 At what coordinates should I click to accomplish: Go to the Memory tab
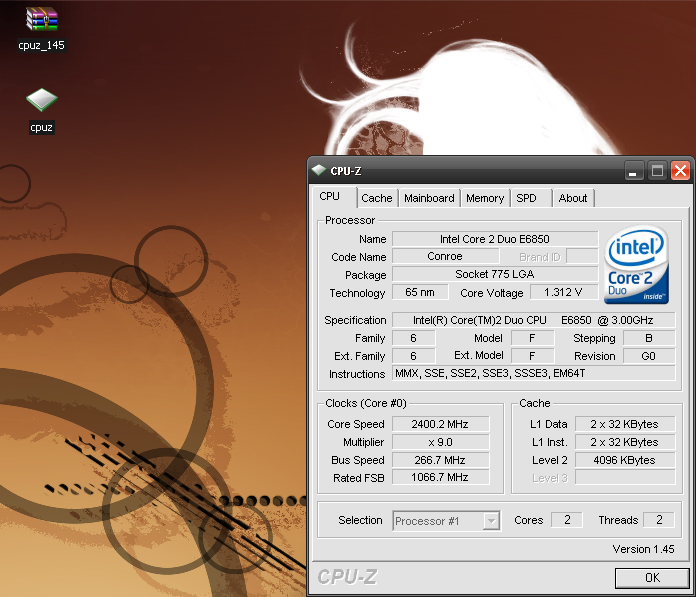pyautogui.click(x=485, y=198)
